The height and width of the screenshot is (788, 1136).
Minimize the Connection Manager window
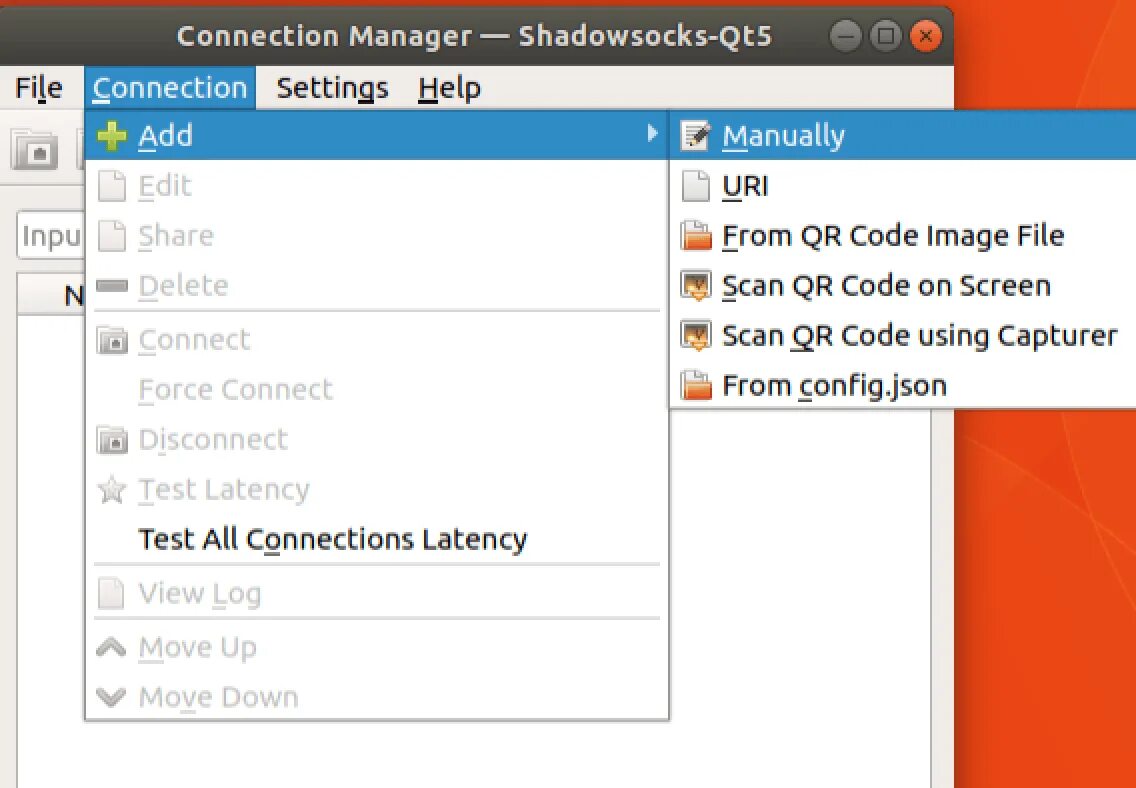click(845, 35)
